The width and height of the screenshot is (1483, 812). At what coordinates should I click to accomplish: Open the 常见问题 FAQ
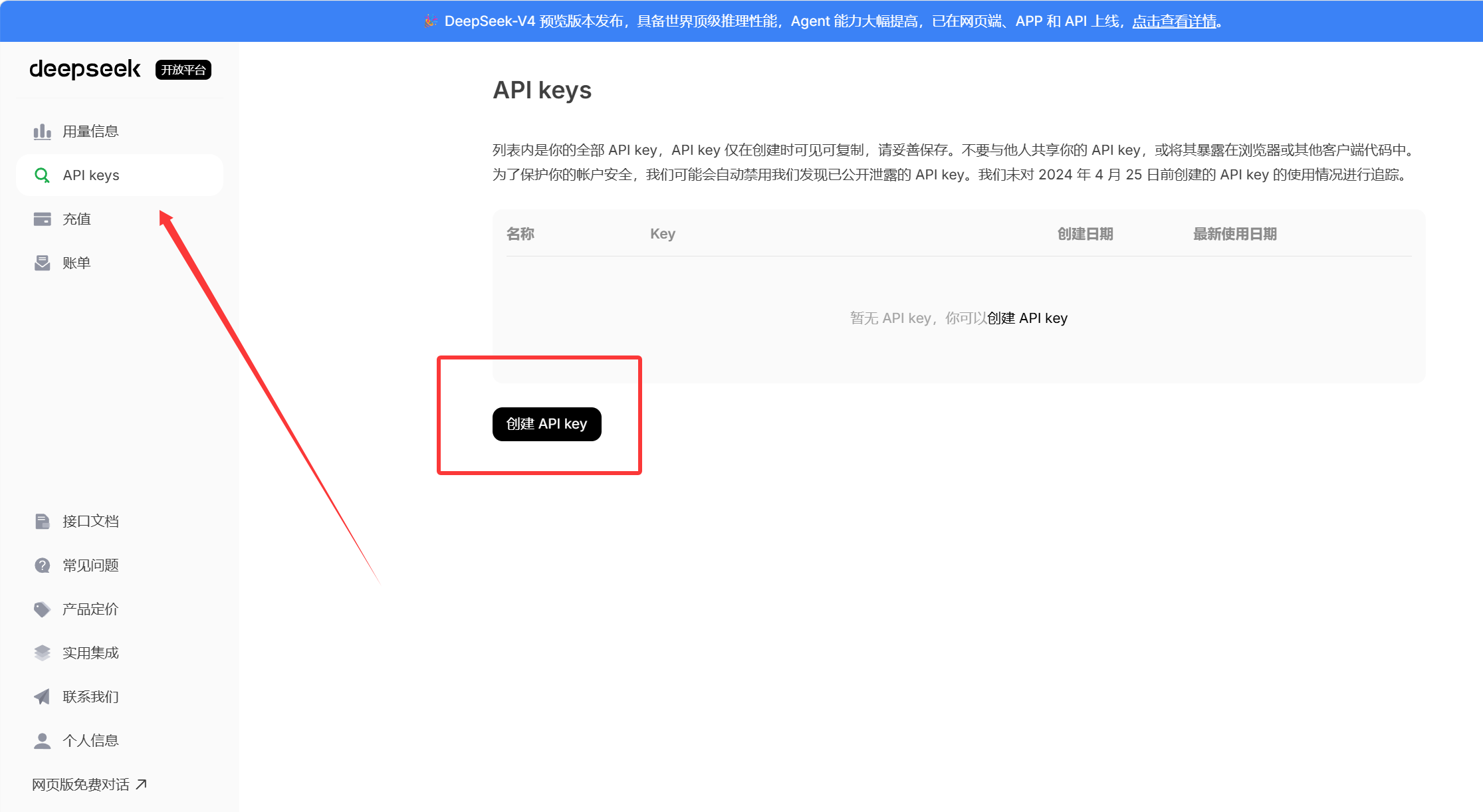(x=120, y=565)
